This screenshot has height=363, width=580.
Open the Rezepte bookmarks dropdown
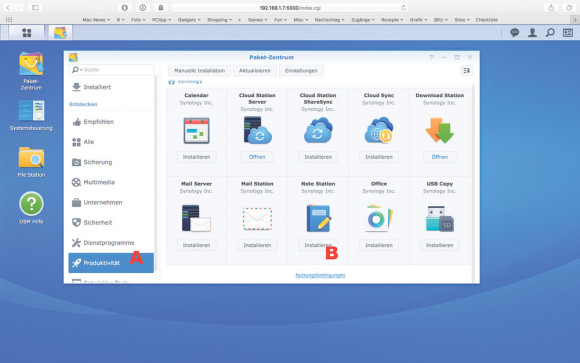[x=392, y=20]
